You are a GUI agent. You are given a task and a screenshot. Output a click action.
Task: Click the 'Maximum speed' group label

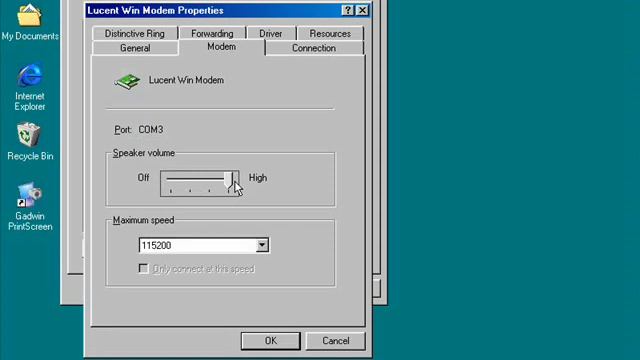[144, 220]
